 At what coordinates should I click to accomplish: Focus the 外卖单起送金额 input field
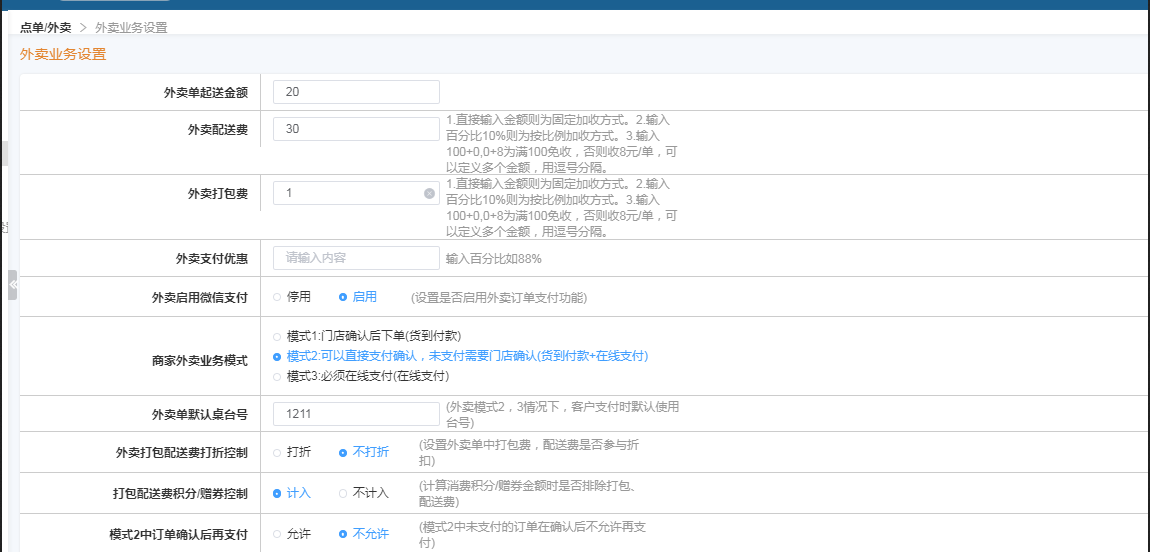click(355, 92)
